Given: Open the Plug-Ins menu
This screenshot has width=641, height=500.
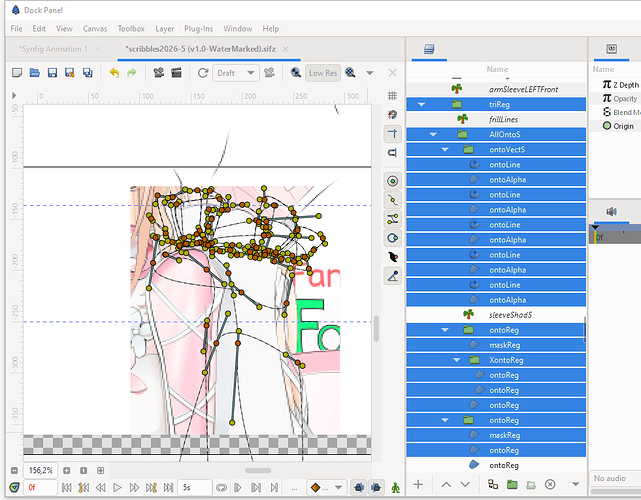Looking at the screenshot, I should point(198,29).
